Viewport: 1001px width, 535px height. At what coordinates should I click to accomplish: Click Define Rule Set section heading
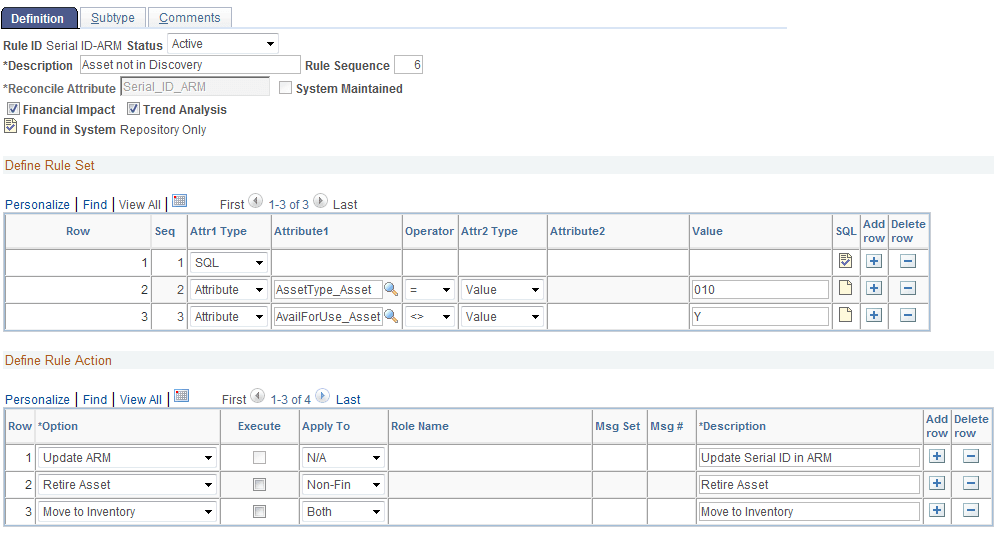[x=50, y=165]
